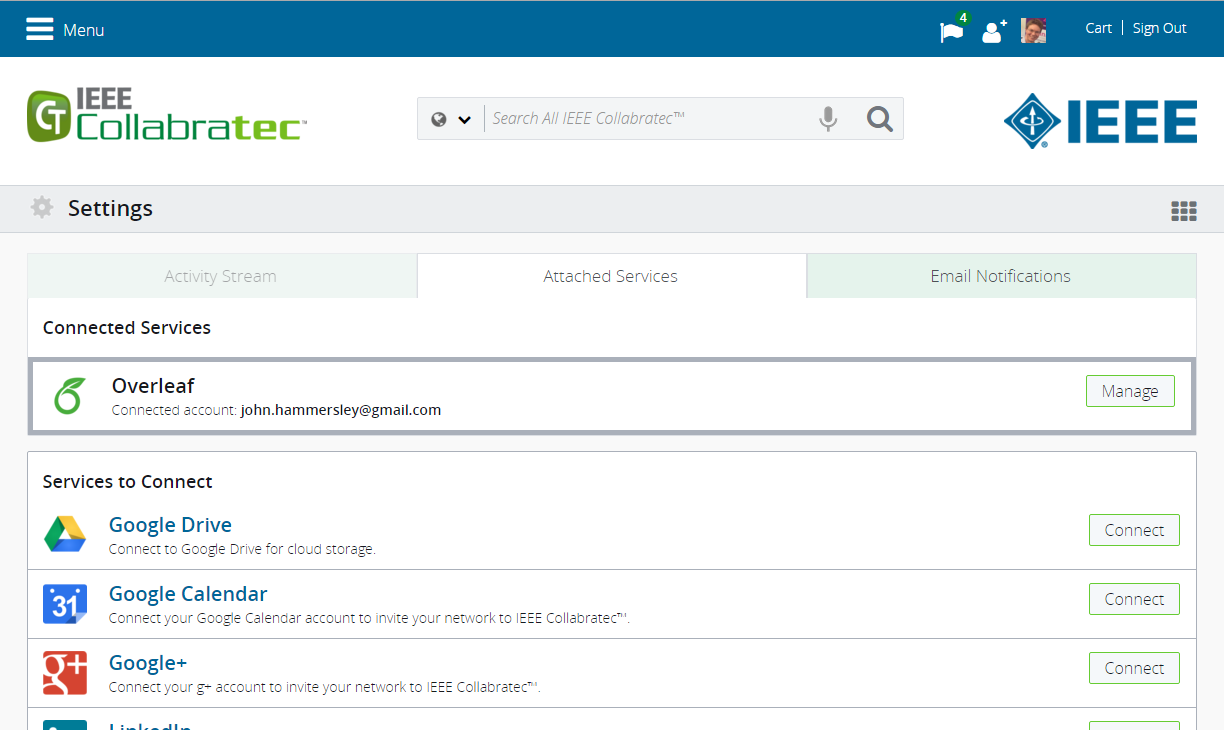Click the Settings page title

click(x=110, y=208)
